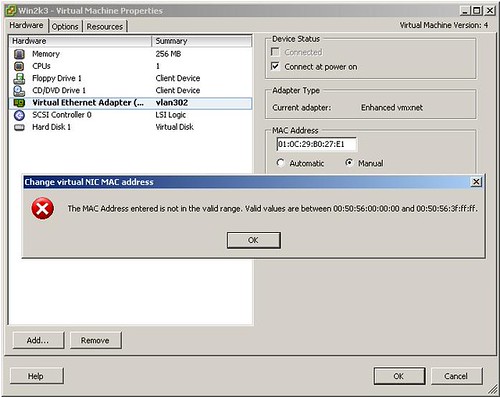Click the window corner sizing grip
The image size is (500, 397).
click(x=492, y=389)
